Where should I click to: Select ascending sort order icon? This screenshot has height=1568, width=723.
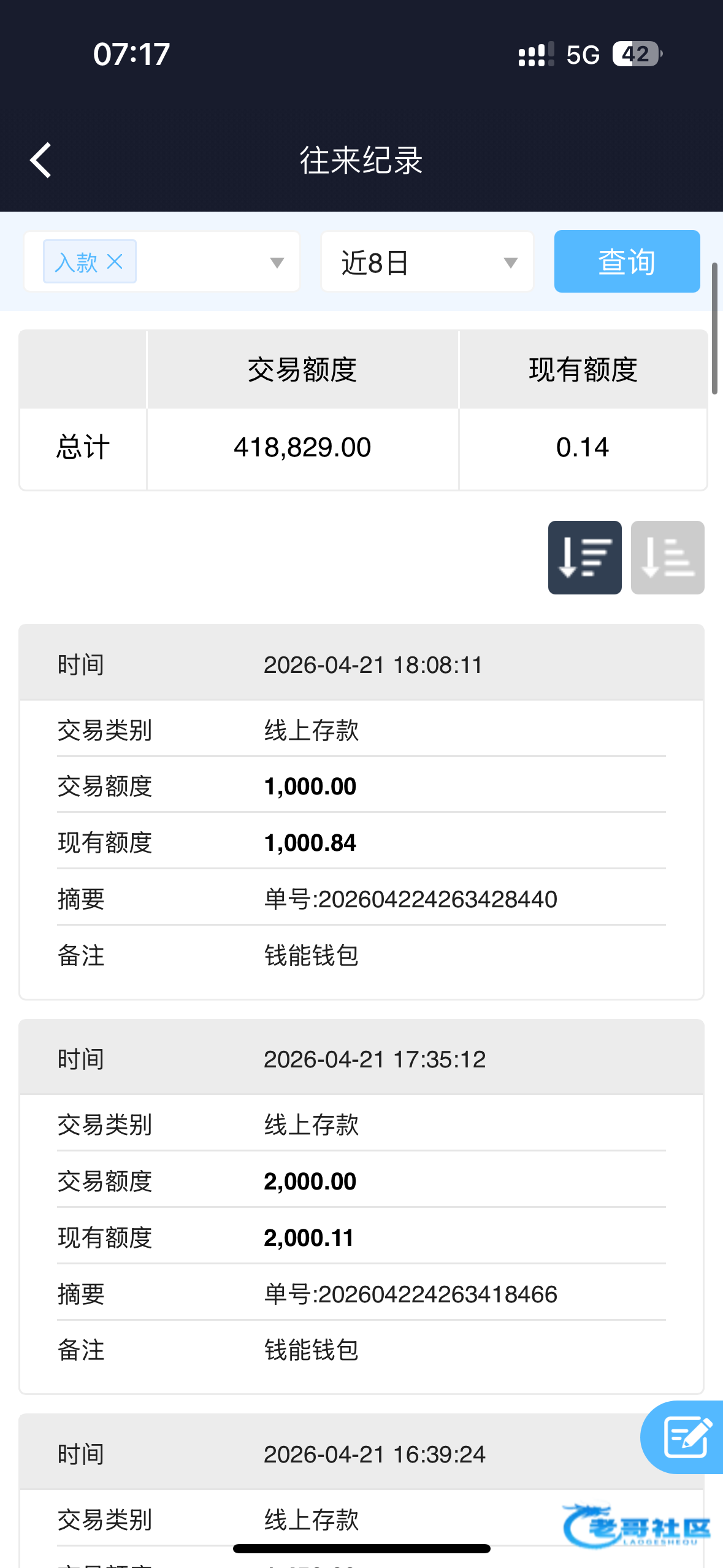667,558
